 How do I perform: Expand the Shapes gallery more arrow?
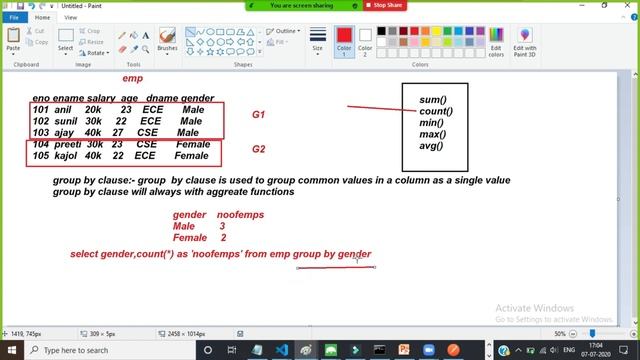(260, 52)
